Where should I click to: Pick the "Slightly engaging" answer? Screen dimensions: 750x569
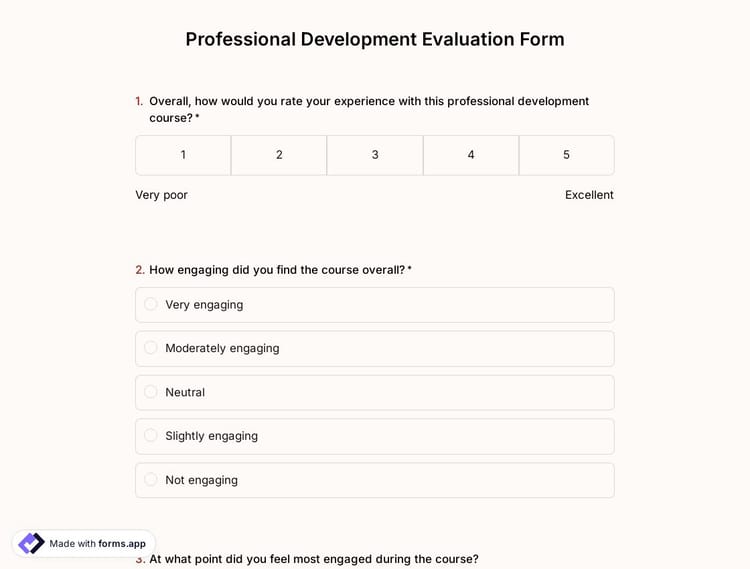(151, 436)
